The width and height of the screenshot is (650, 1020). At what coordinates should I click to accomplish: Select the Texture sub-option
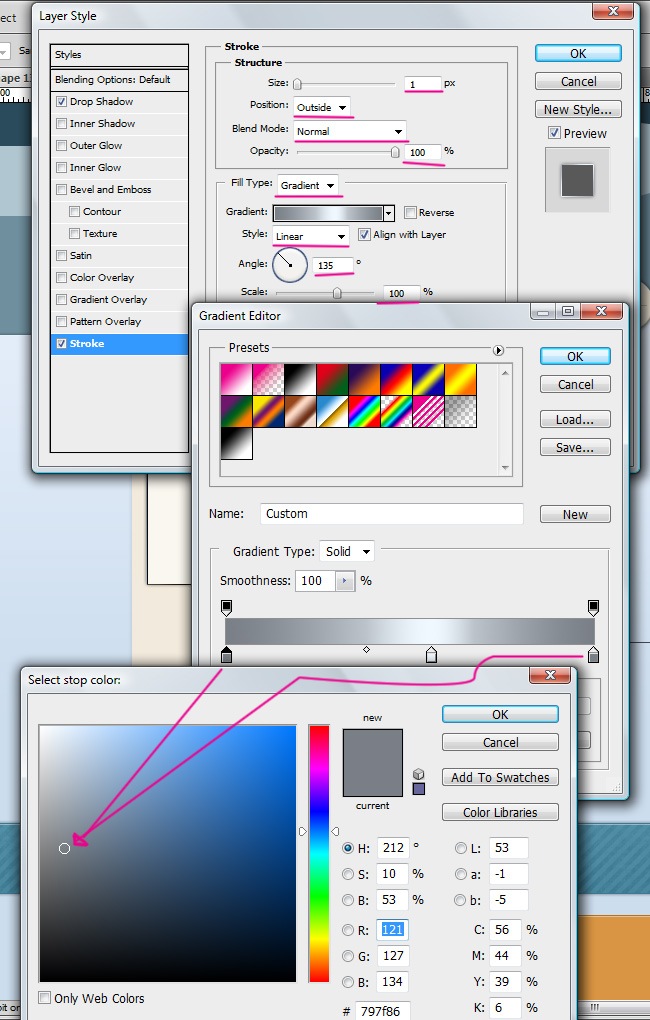(x=100, y=234)
